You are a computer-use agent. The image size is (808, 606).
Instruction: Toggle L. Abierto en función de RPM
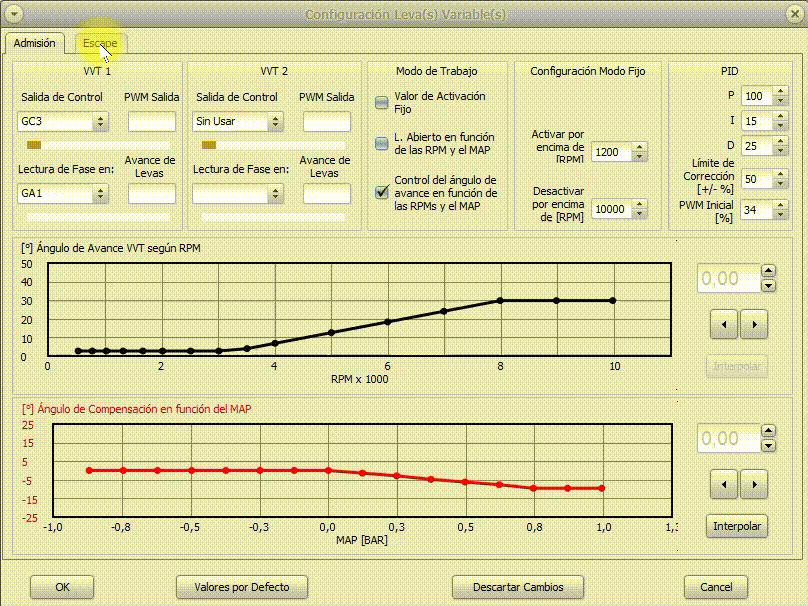(382, 144)
